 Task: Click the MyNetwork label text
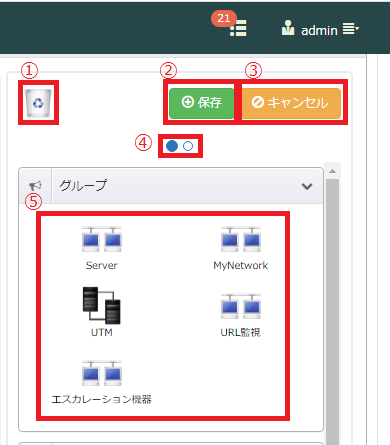[241, 265]
